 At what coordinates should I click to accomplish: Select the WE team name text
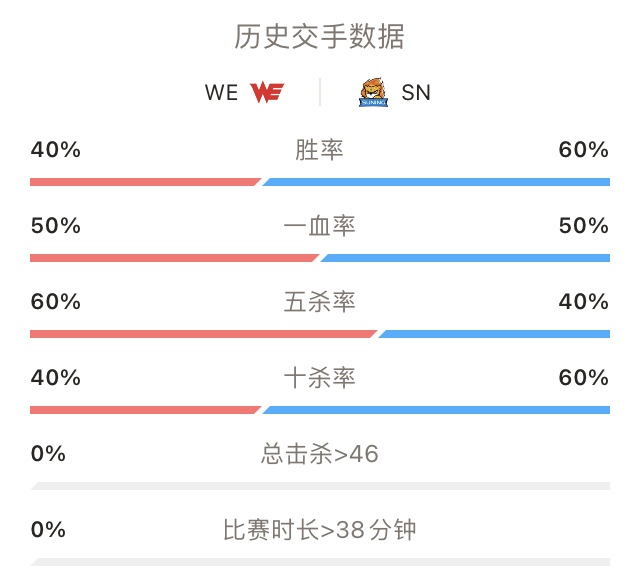tap(221, 93)
